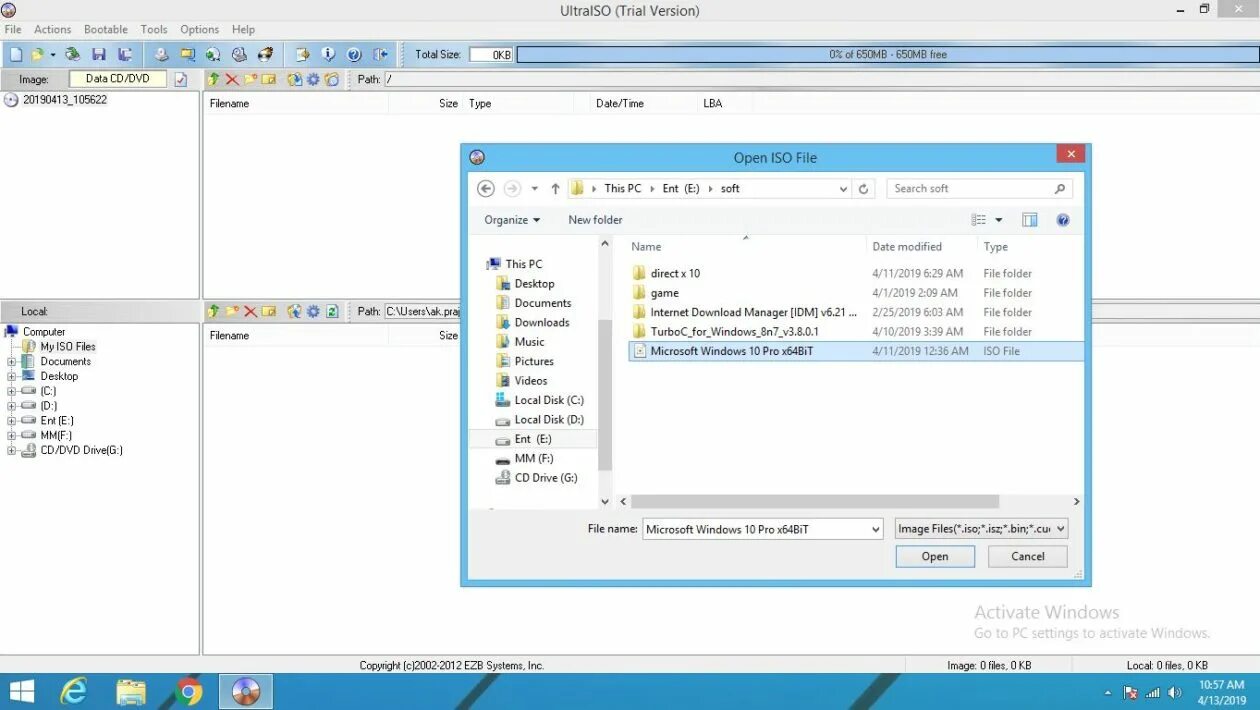Expand the (C:) drive node in Local tree
This screenshot has width=1260, height=710.
12,391
